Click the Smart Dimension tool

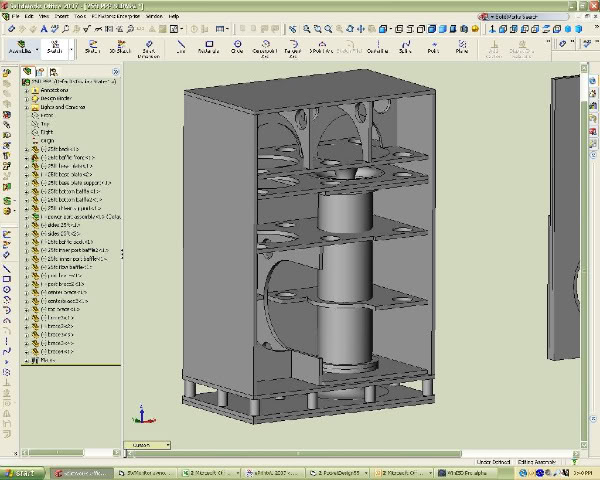148,47
